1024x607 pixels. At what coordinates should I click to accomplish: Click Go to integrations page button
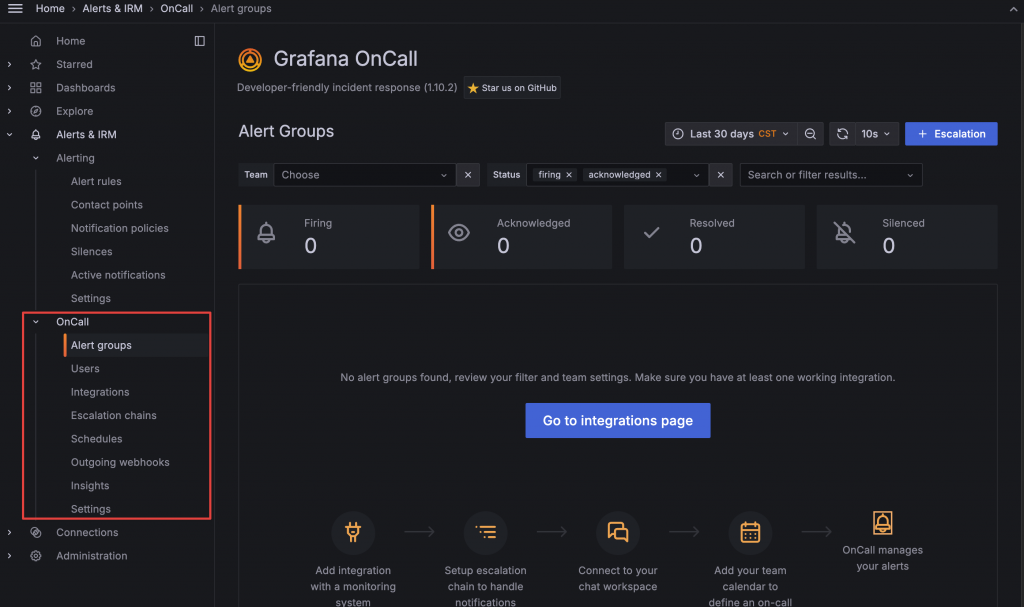[618, 421]
